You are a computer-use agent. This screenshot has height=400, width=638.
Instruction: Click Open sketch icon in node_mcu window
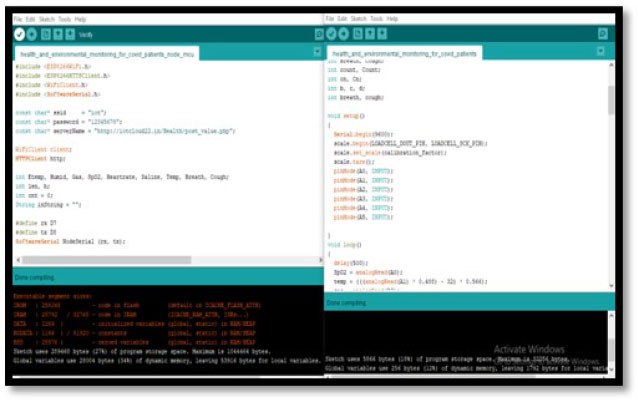(x=57, y=33)
